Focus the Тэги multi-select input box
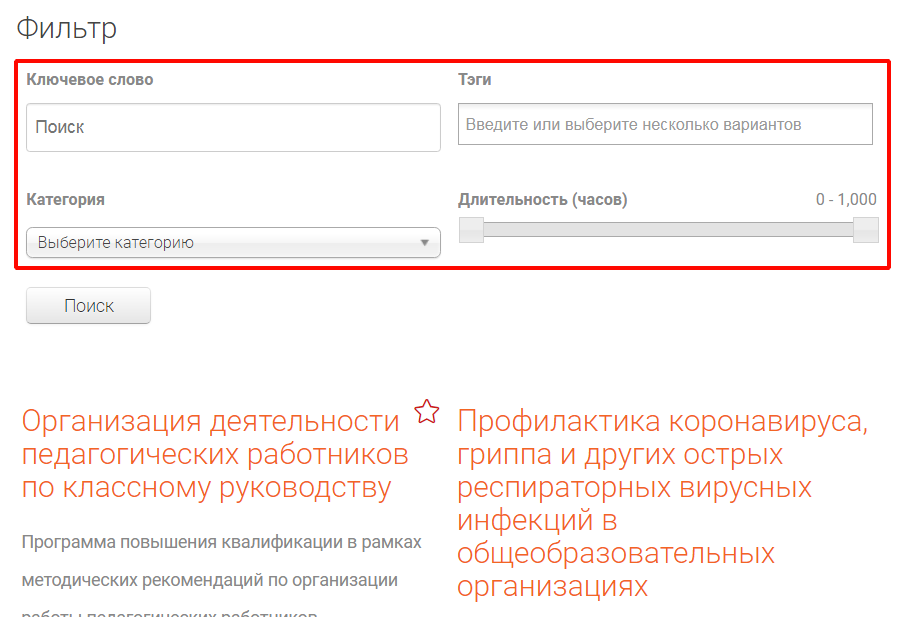 (x=665, y=125)
